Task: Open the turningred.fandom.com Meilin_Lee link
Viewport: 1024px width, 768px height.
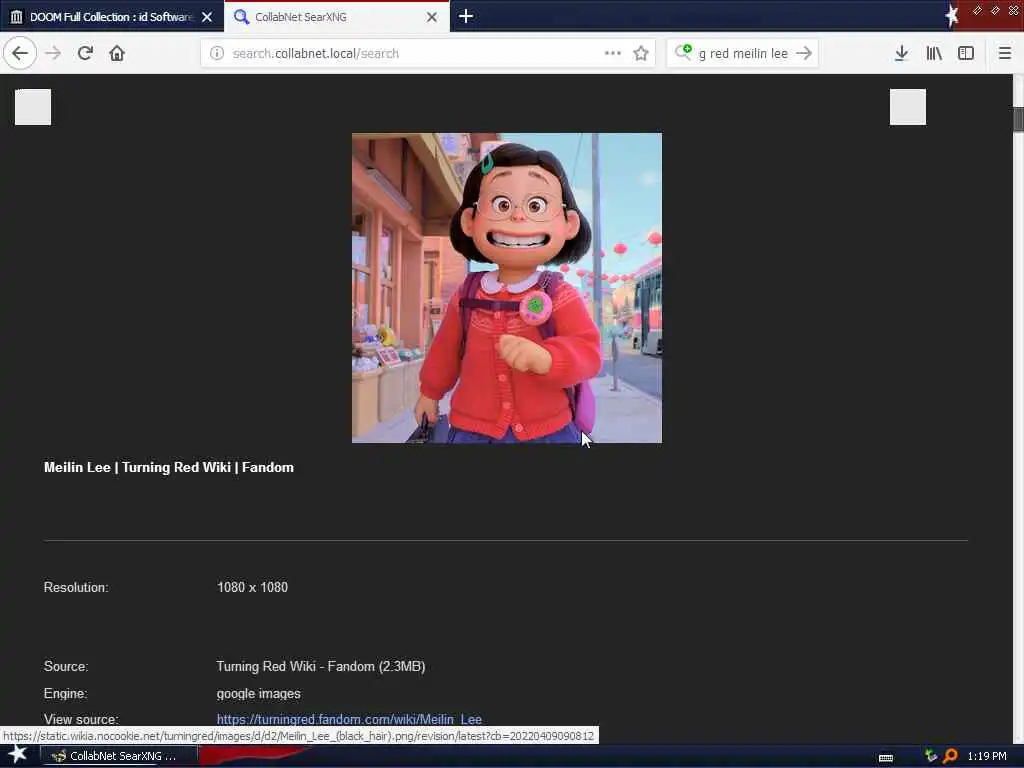Action: point(349,719)
